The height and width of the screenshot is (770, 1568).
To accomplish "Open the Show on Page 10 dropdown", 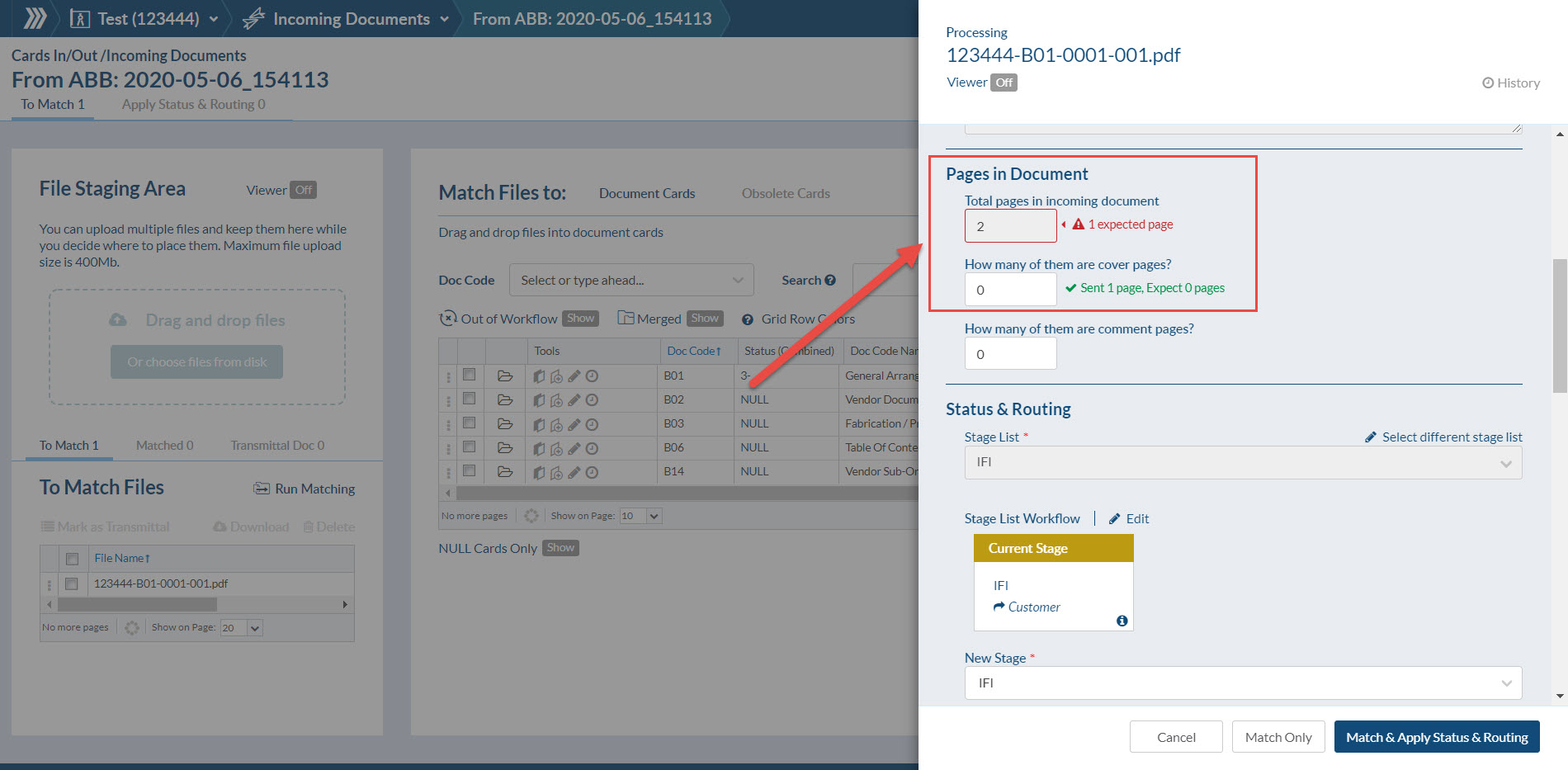I will (x=641, y=516).
